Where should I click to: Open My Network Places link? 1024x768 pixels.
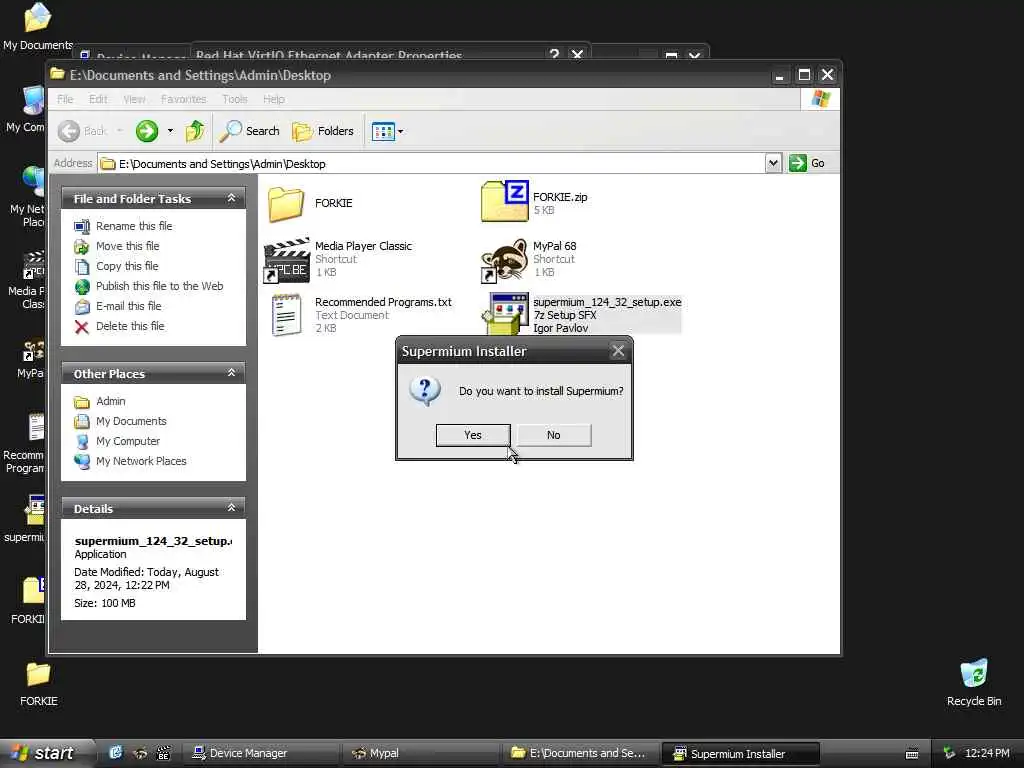click(x=141, y=461)
